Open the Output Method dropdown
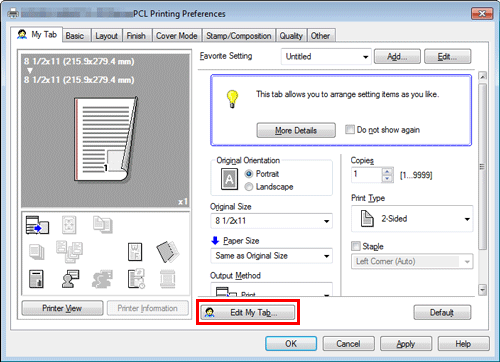This screenshot has width=500, height=362. click(271, 290)
